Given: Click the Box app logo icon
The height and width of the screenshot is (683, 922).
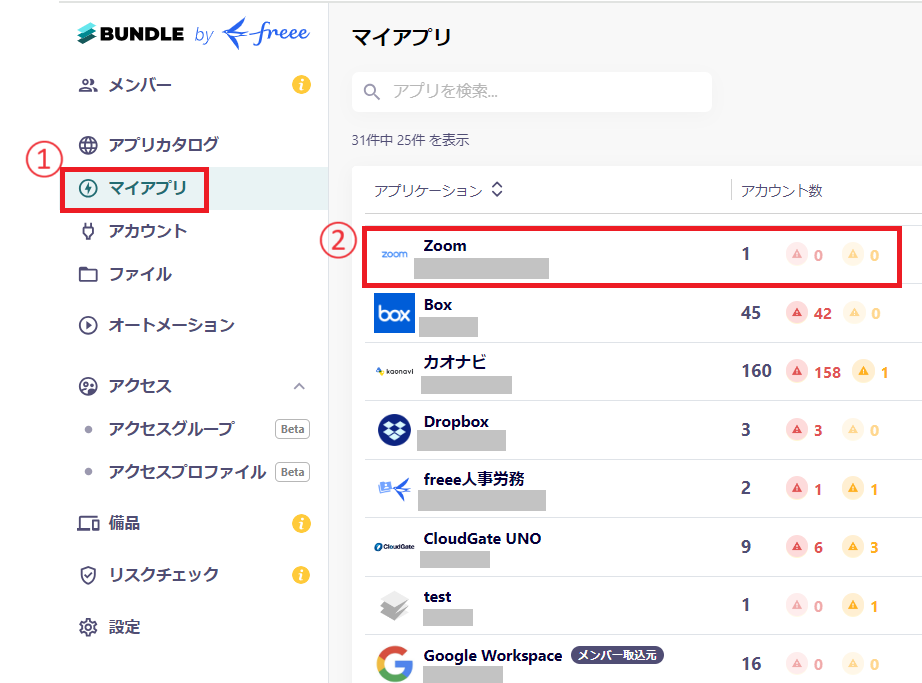Looking at the screenshot, I should point(394,314).
